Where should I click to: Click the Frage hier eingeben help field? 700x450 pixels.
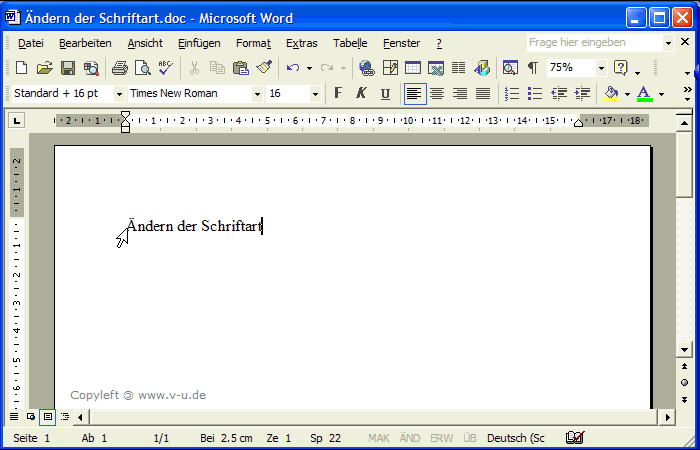pyautogui.click(x=595, y=43)
